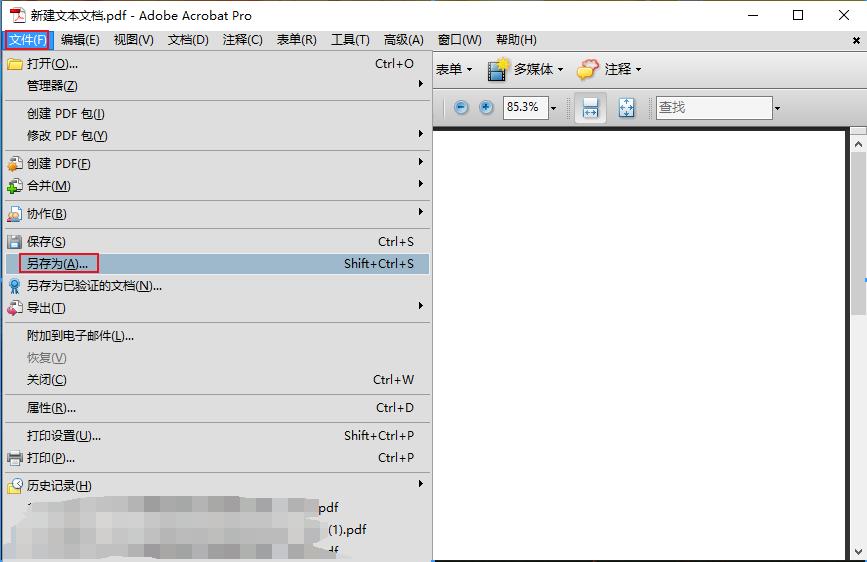Expand the 注释 toolbar dropdown
The height and width of the screenshot is (562, 867).
(638, 70)
